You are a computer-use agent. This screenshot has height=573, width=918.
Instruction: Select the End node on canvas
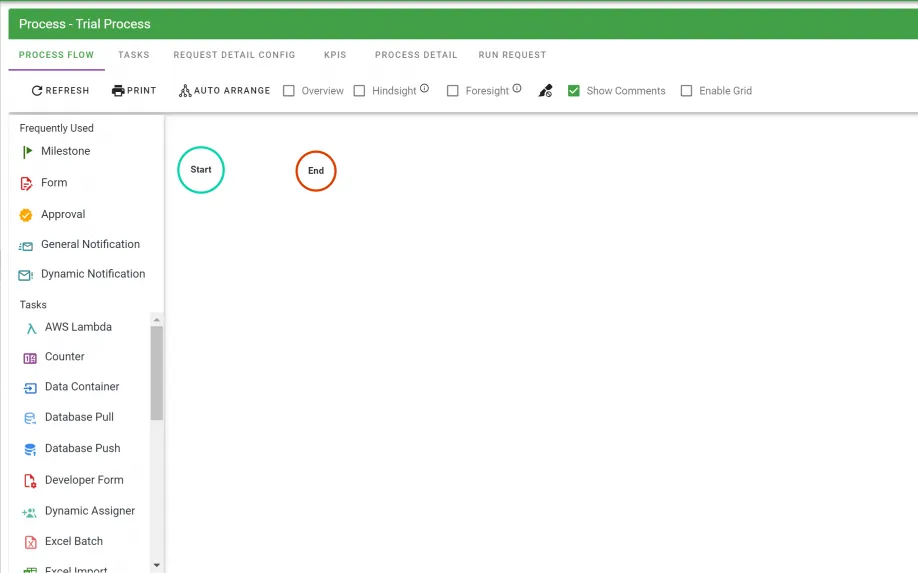pyautogui.click(x=316, y=171)
